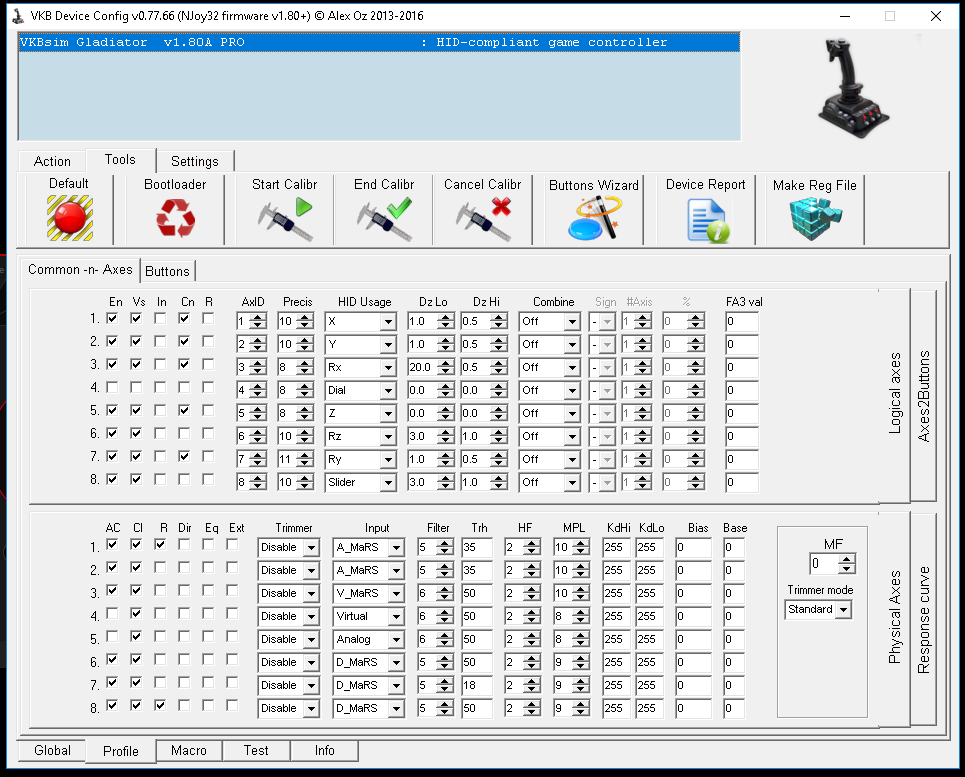Launch the Bootloader recycle icon
The width and height of the screenshot is (965, 777).
(x=175, y=218)
